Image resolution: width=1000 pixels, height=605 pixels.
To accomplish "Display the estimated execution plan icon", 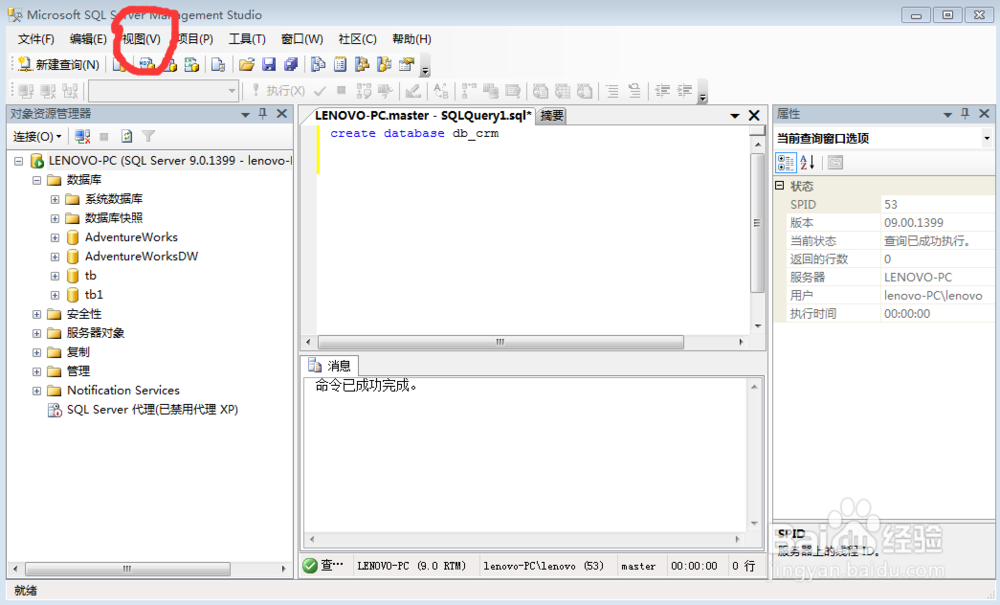I will [364, 91].
